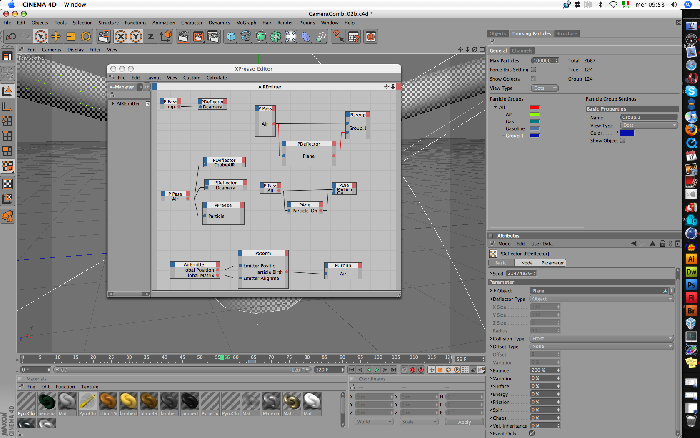Click the Undo arrow in the top toolbar
Image resolution: width=700 pixels, height=438 pixels.
click(x=11, y=36)
